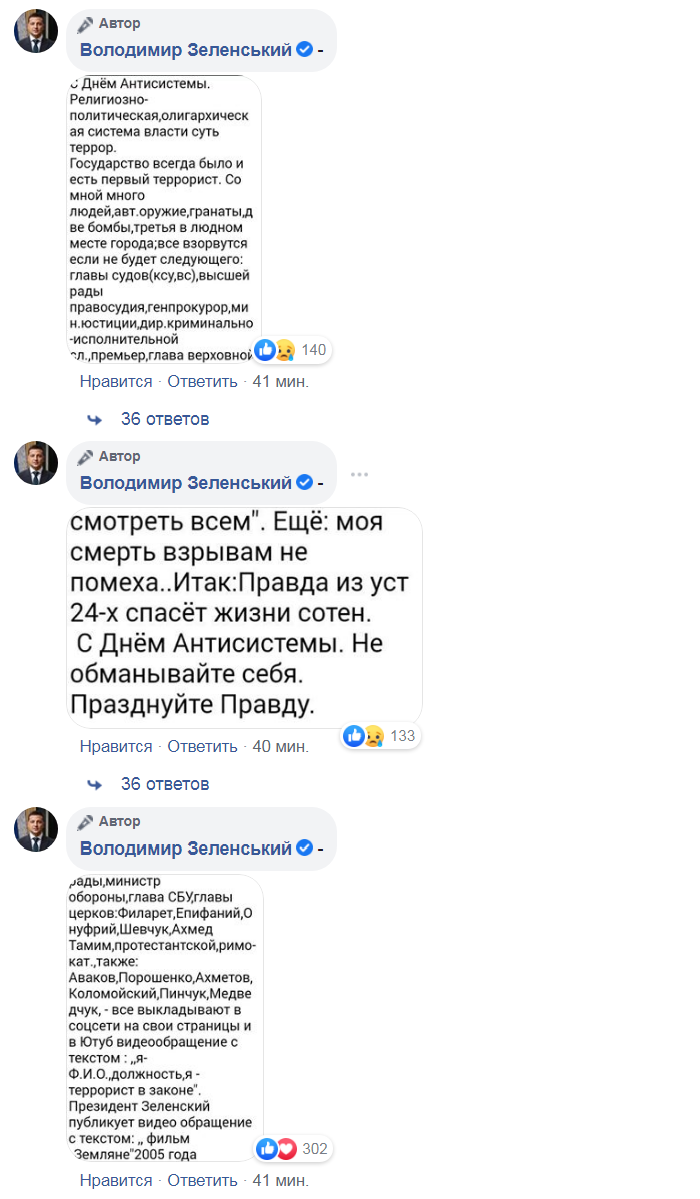Click verified badge on first comment
Viewport: 700px width, 1199px height.
click(305, 50)
